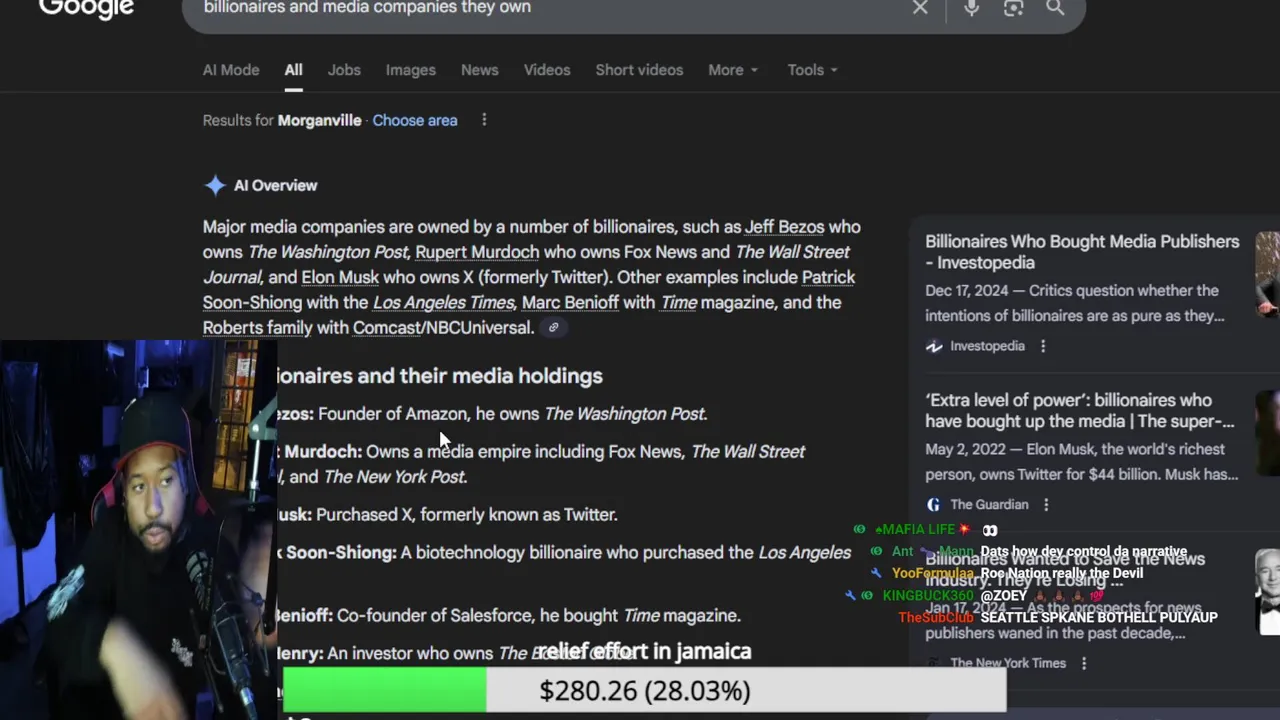The width and height of the screenshot is (1280, 720).
Task: Click the Morganville location text
Action: [x=319, y=120]
